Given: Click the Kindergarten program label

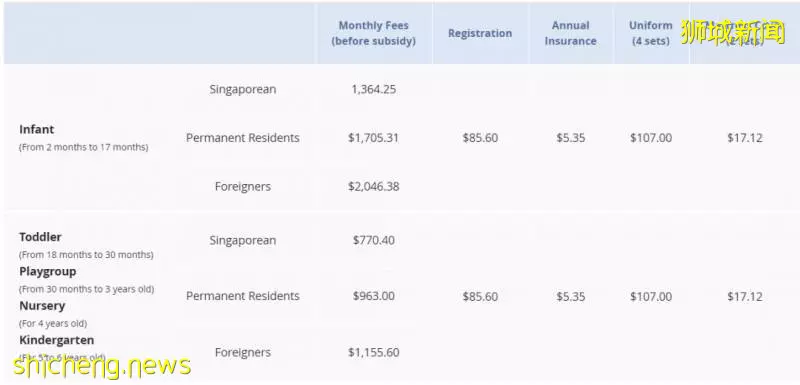Looking at the screenshot, I should tap(57, 340).
